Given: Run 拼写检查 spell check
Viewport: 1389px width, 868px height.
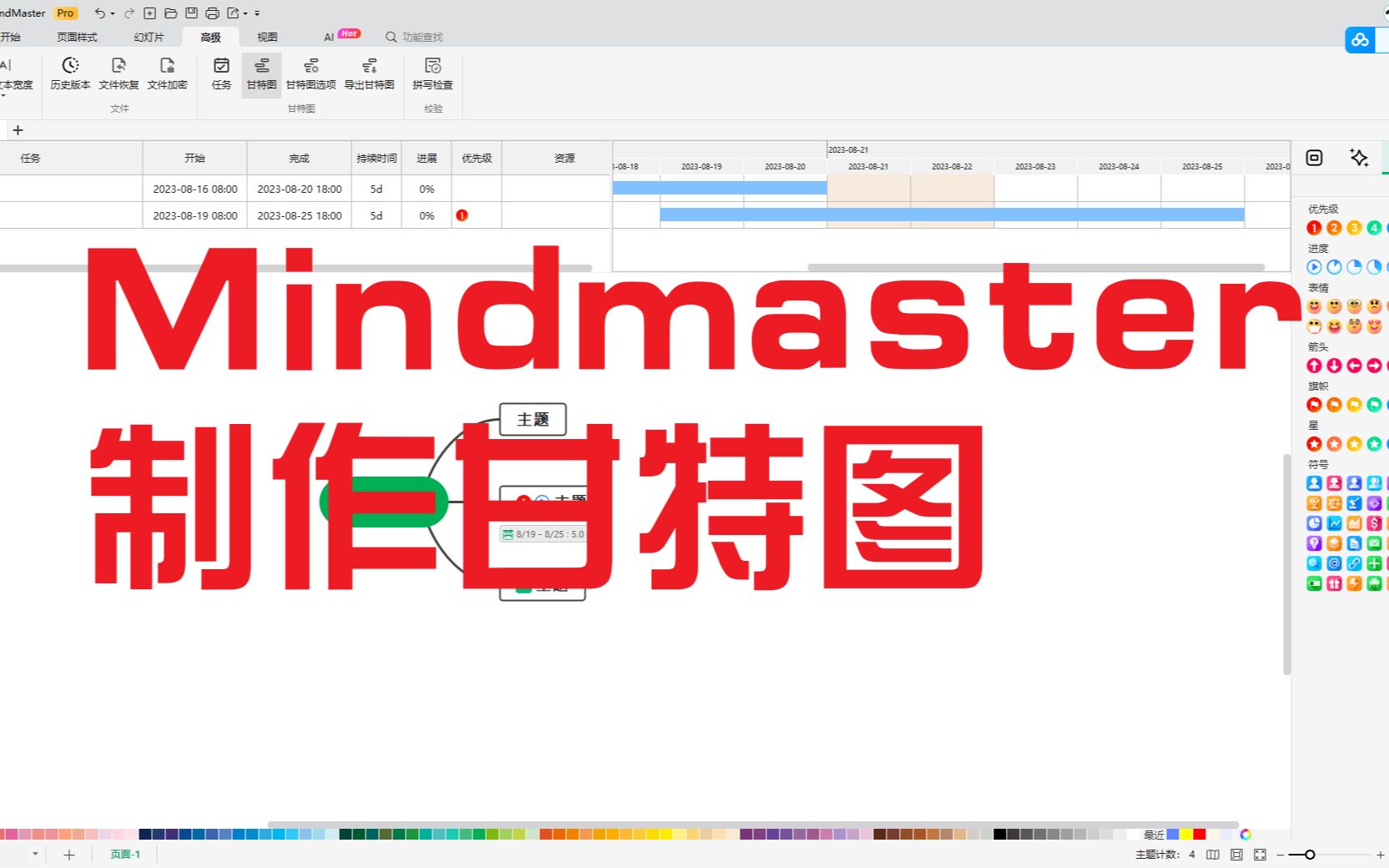Looking at the screenshot, I should (432, 73).
